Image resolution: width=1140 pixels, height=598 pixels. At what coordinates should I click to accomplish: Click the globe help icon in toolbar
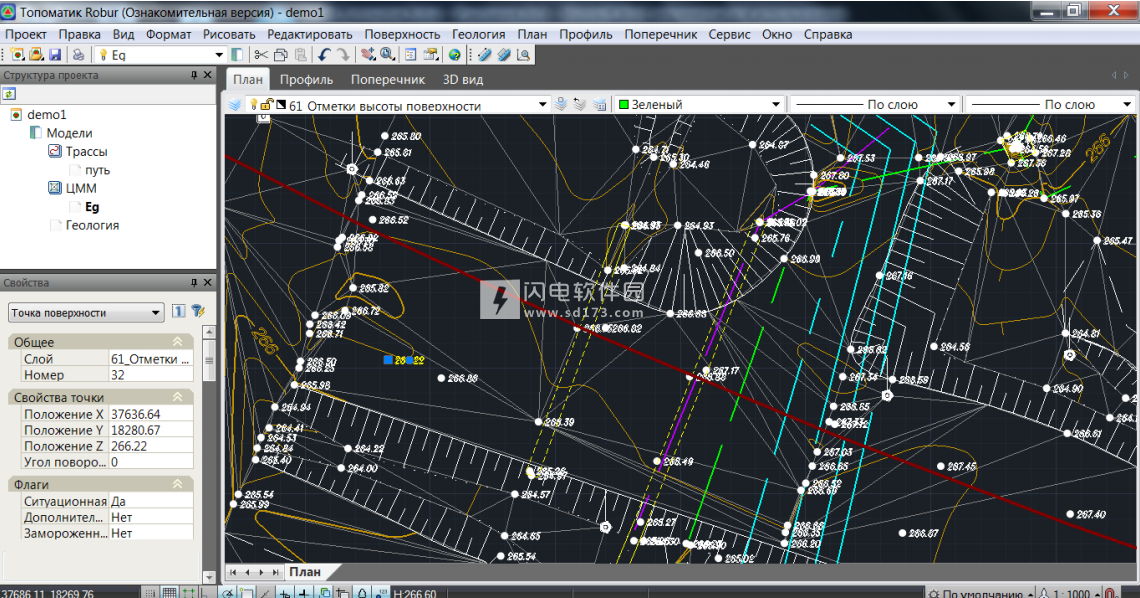[454, 54]
